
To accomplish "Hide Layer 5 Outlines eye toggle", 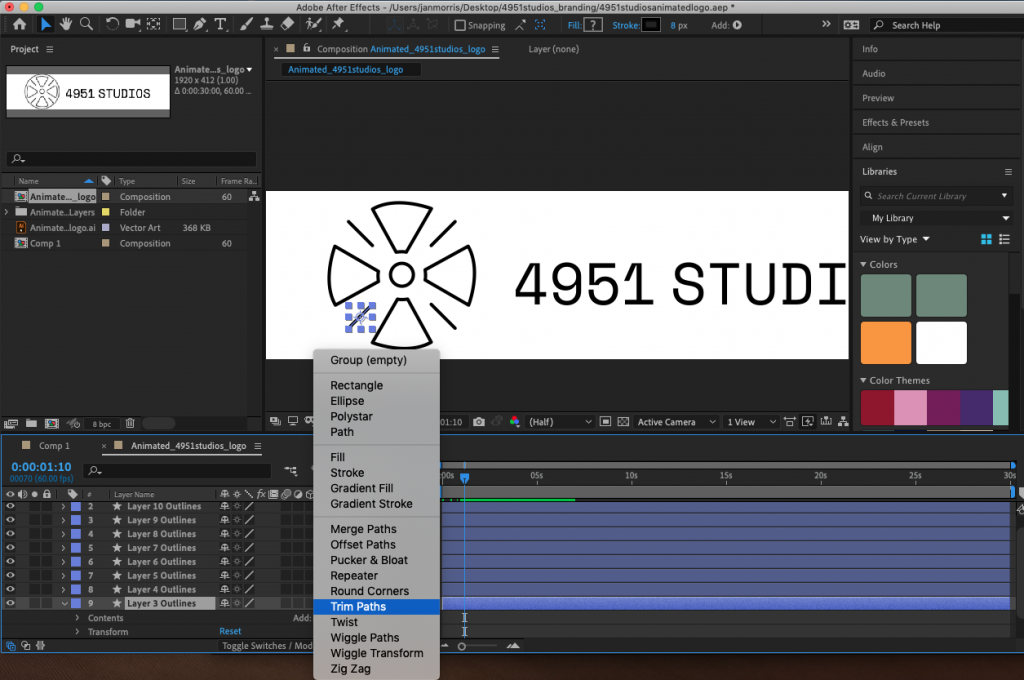I will (x=10, y=575).
